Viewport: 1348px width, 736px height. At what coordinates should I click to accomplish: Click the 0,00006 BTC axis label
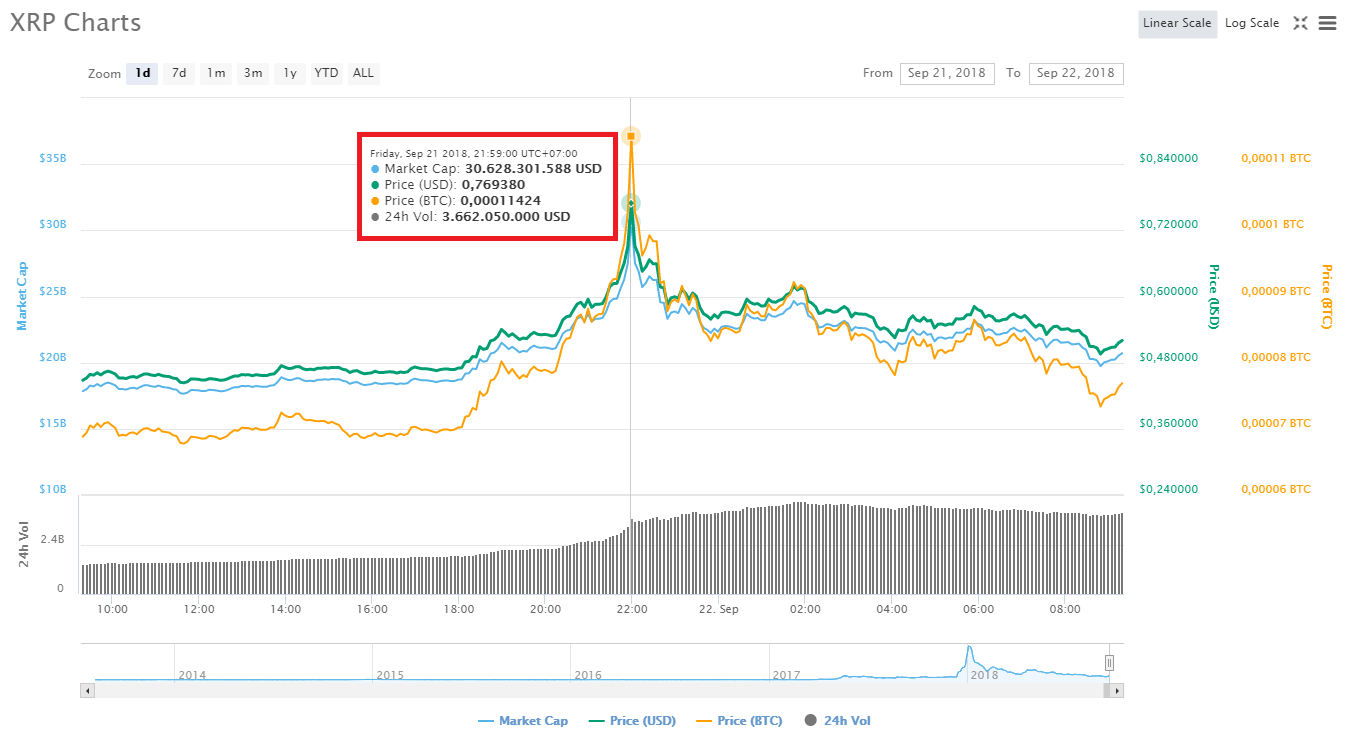(1276, 489)
